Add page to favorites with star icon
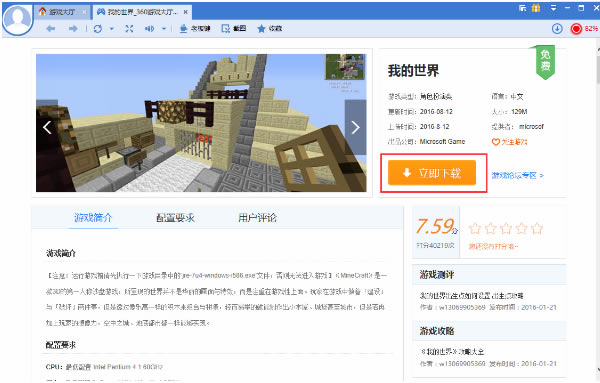This screenshot has width=600, height=383. 269,29
